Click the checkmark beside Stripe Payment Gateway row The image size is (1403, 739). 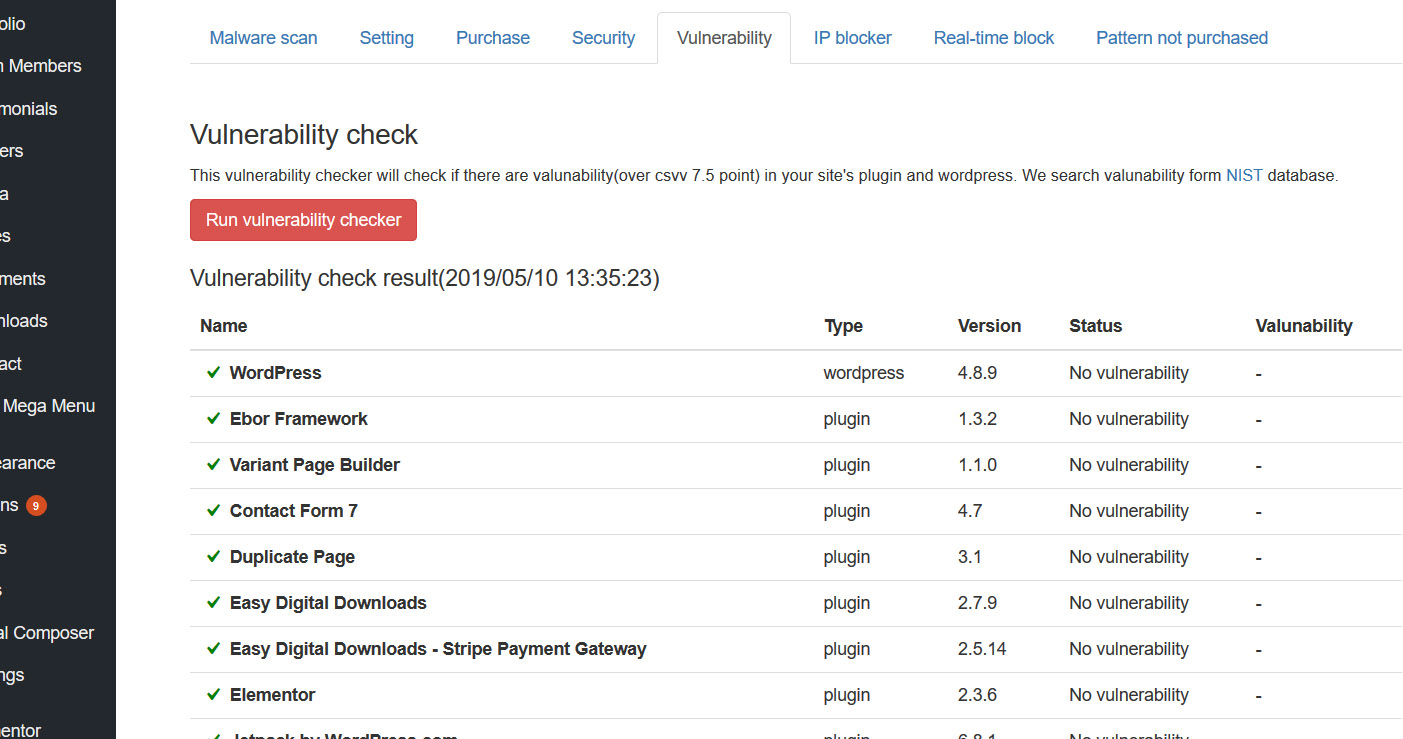coord(213,649)
